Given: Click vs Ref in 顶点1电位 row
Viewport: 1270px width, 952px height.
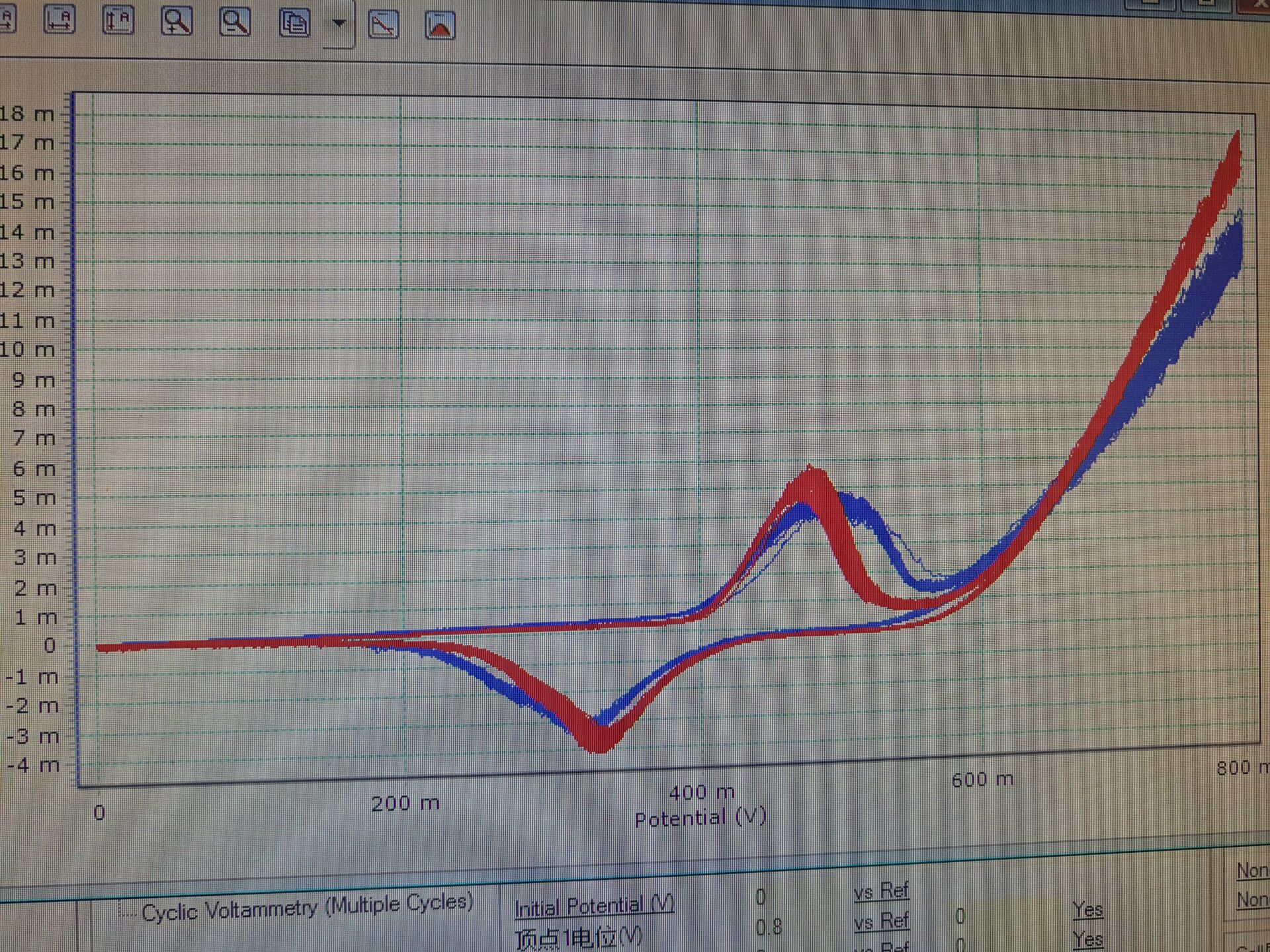Looking at the screenshot, I should (881, 921).
